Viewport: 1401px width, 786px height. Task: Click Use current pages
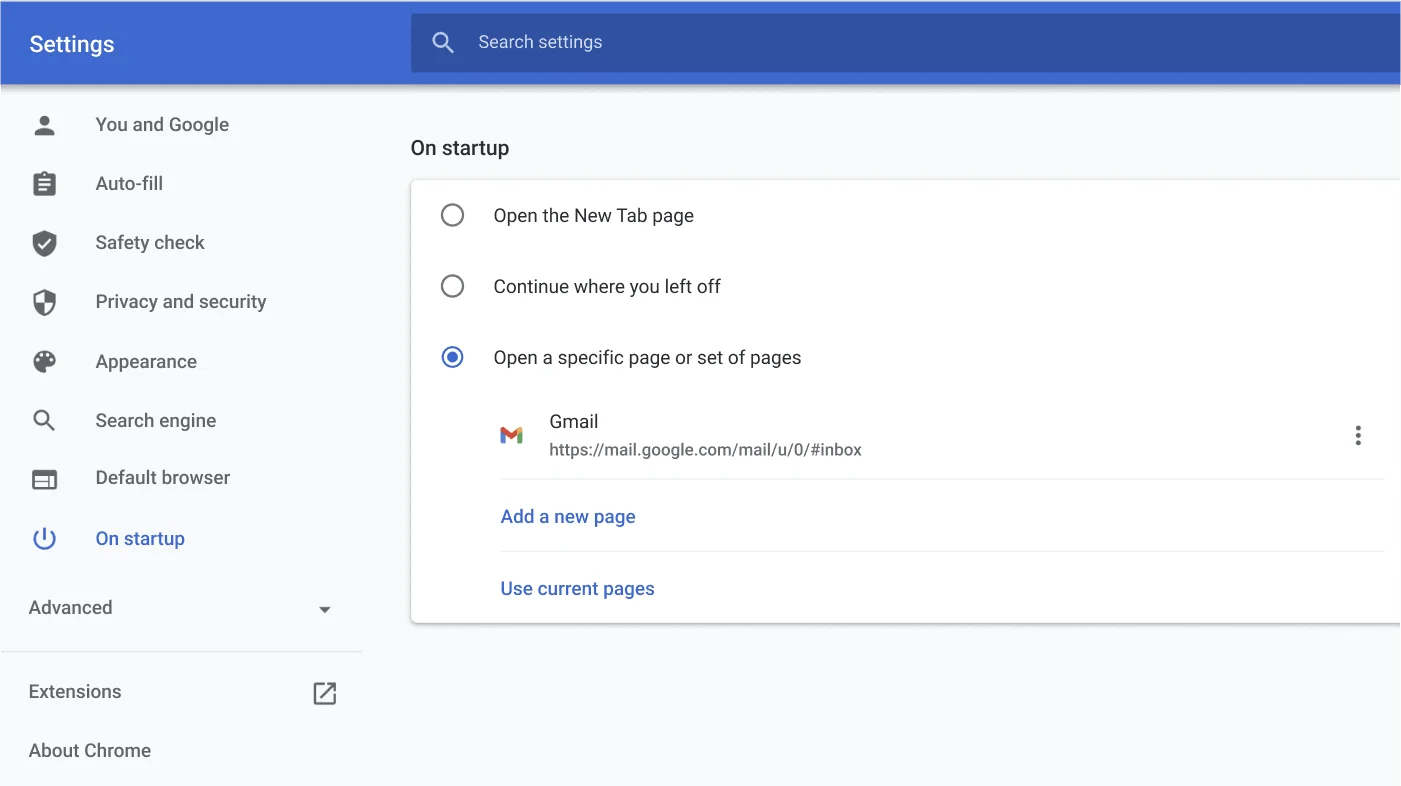[x=577, y=588]
